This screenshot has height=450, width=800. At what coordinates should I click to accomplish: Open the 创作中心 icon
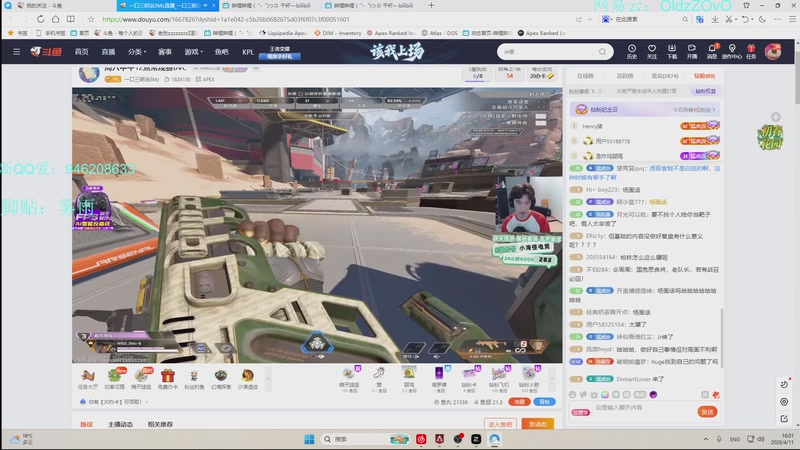coord(732,51)
